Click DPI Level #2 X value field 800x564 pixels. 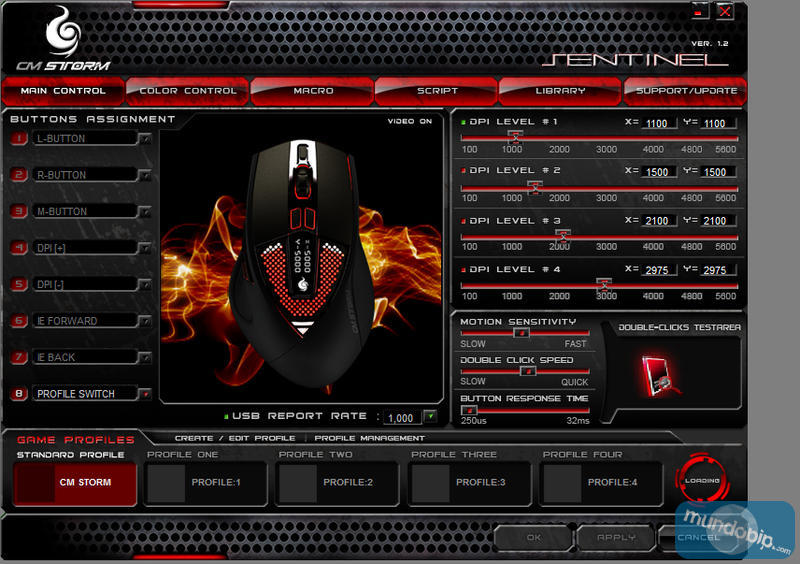coord(659,172)
